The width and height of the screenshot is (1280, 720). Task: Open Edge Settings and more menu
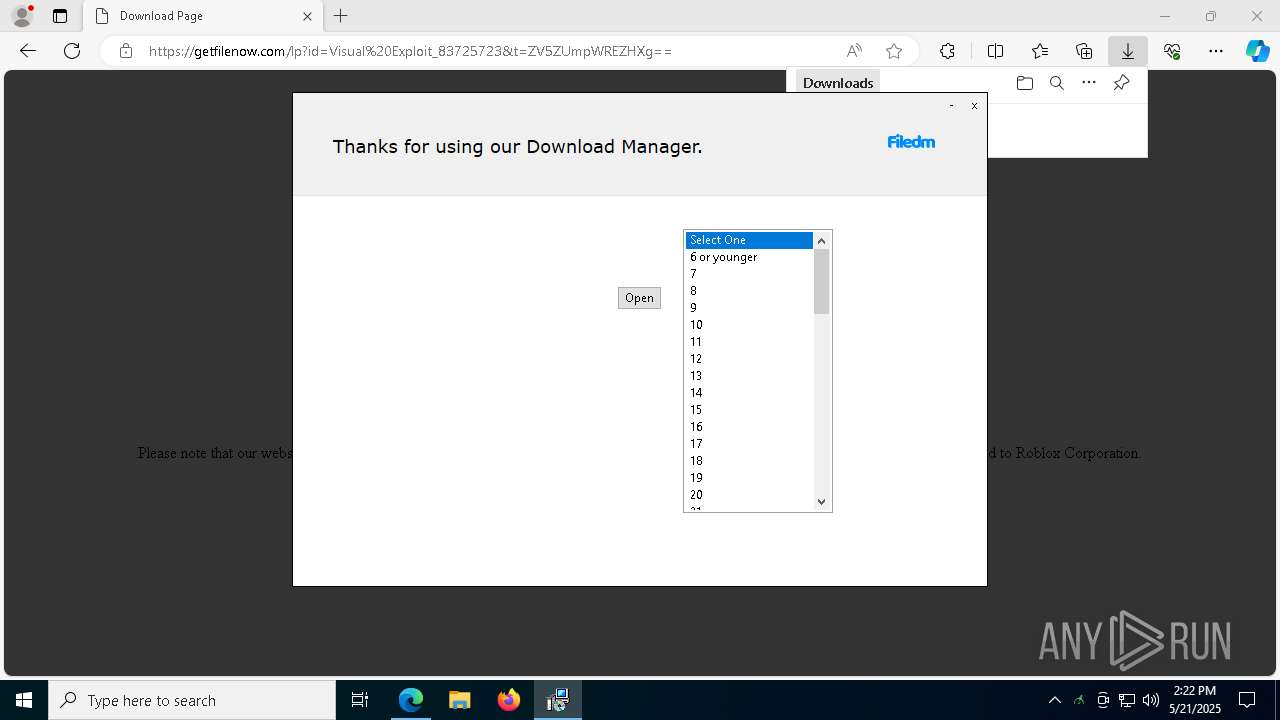pos(1216,51)
